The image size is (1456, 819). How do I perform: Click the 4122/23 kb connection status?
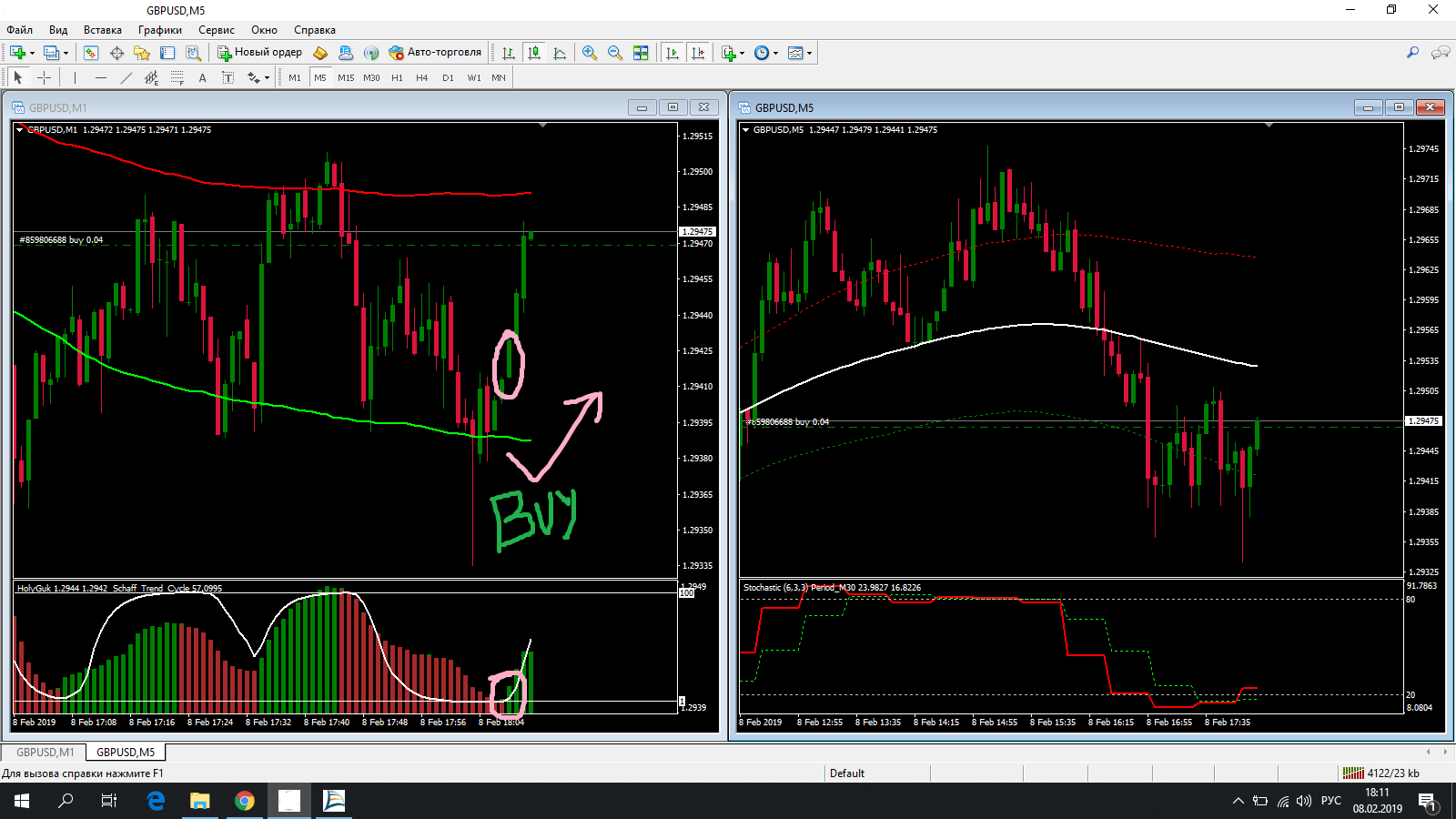[1381, 773]
